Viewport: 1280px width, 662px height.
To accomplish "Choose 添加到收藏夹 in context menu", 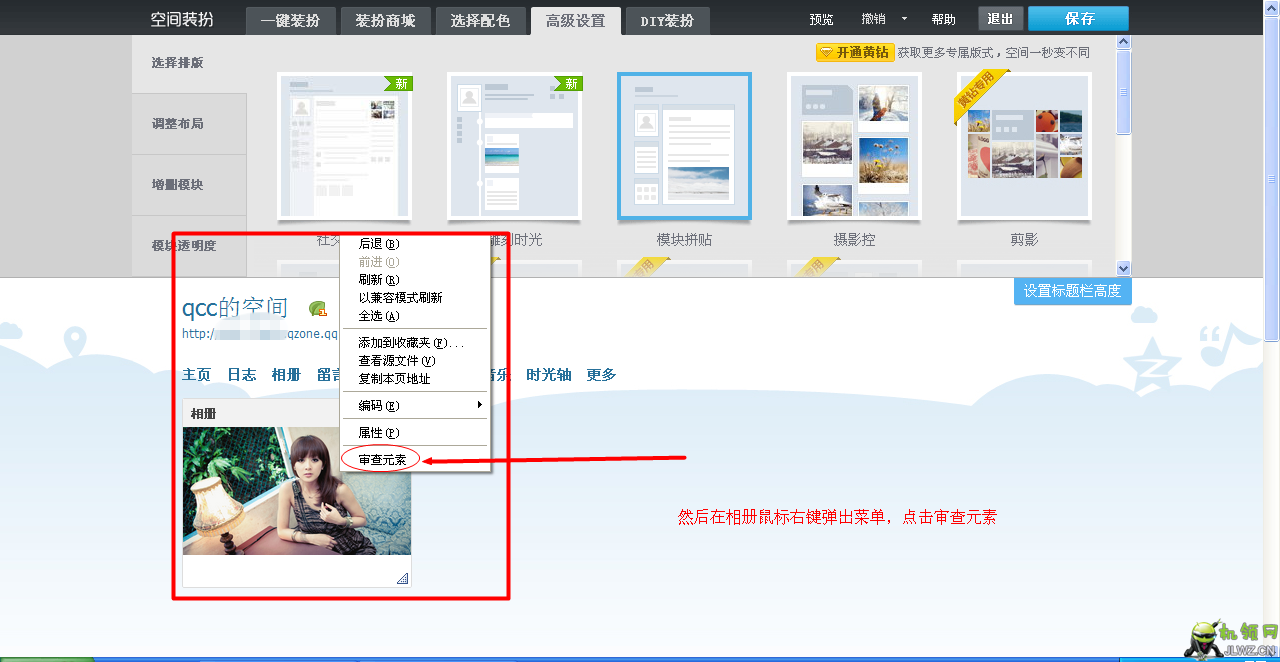I will (415, 343).
